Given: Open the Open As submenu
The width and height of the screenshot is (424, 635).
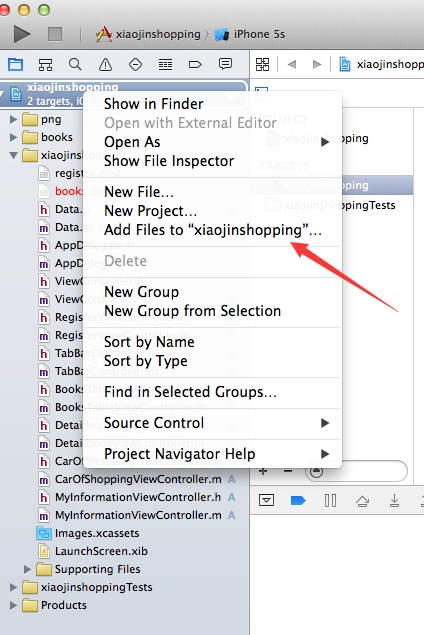Looking at the screenshot, I should coord(213,142).
